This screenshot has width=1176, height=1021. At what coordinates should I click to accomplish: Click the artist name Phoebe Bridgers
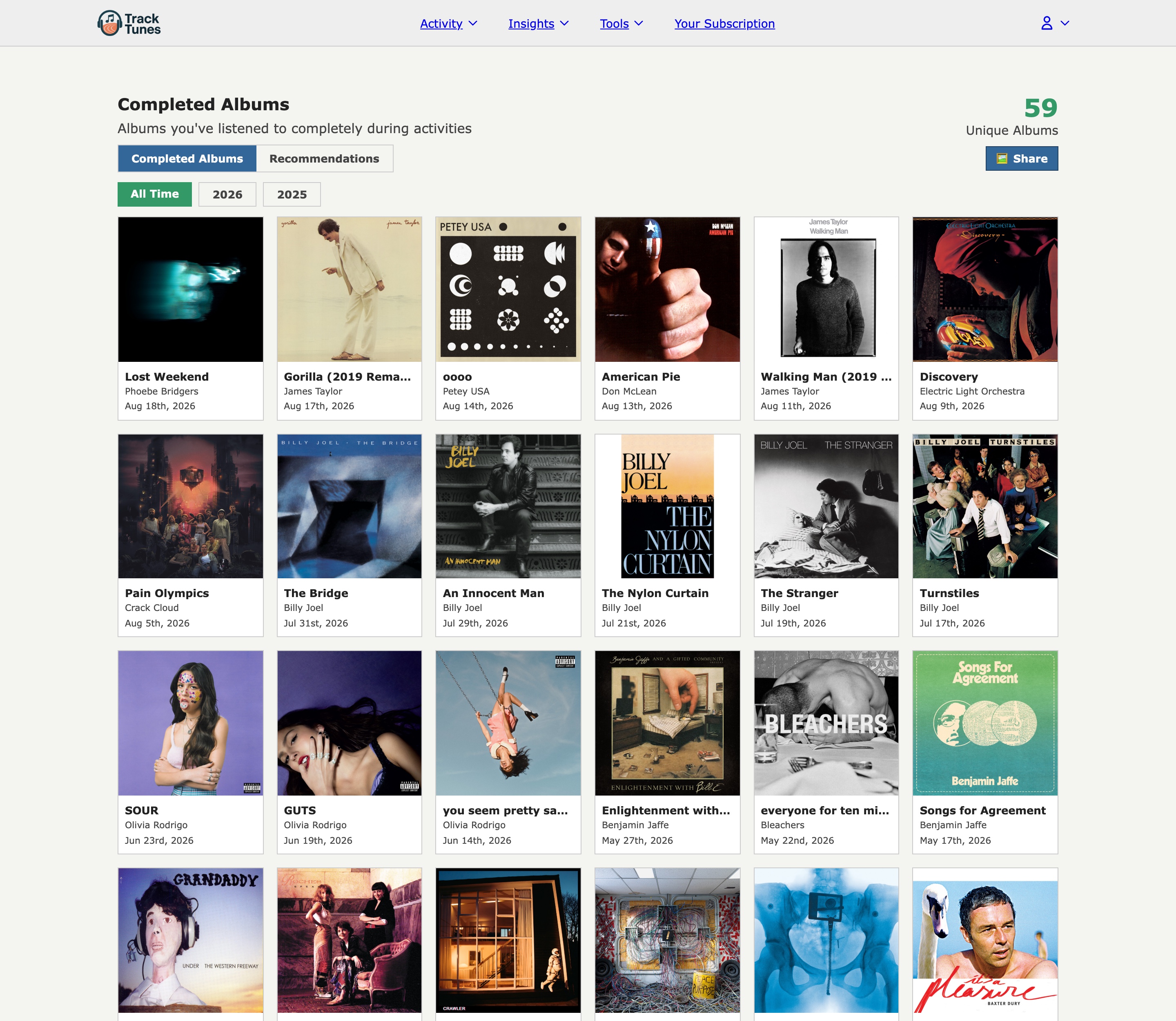point(162,391)
